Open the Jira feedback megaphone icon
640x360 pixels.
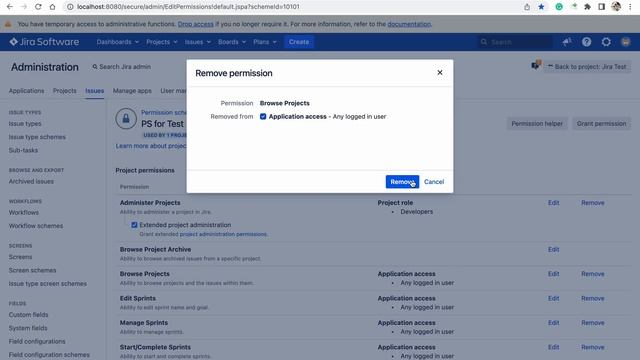point(567,42)
